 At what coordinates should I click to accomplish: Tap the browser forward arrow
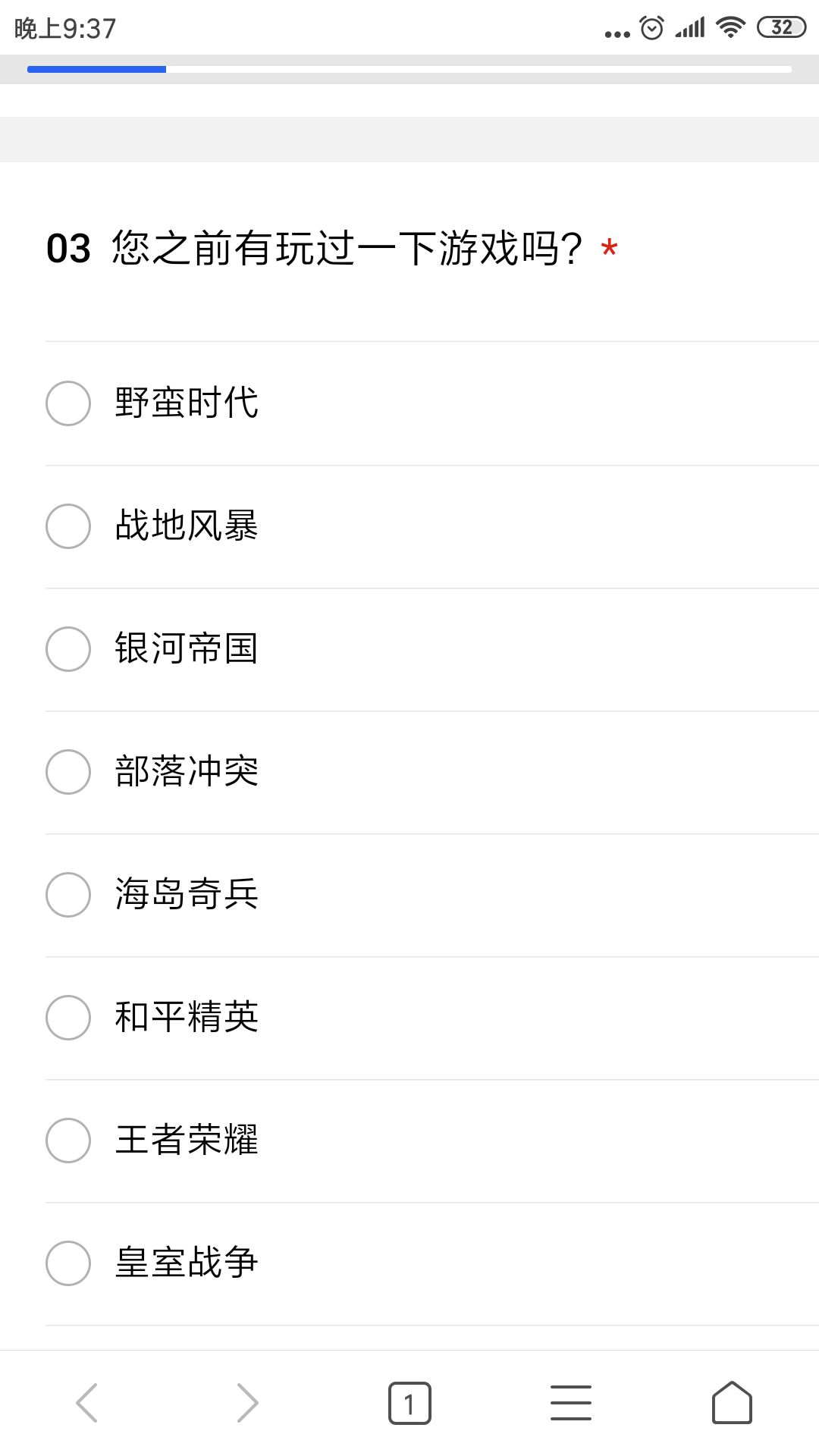point(247,1403)
